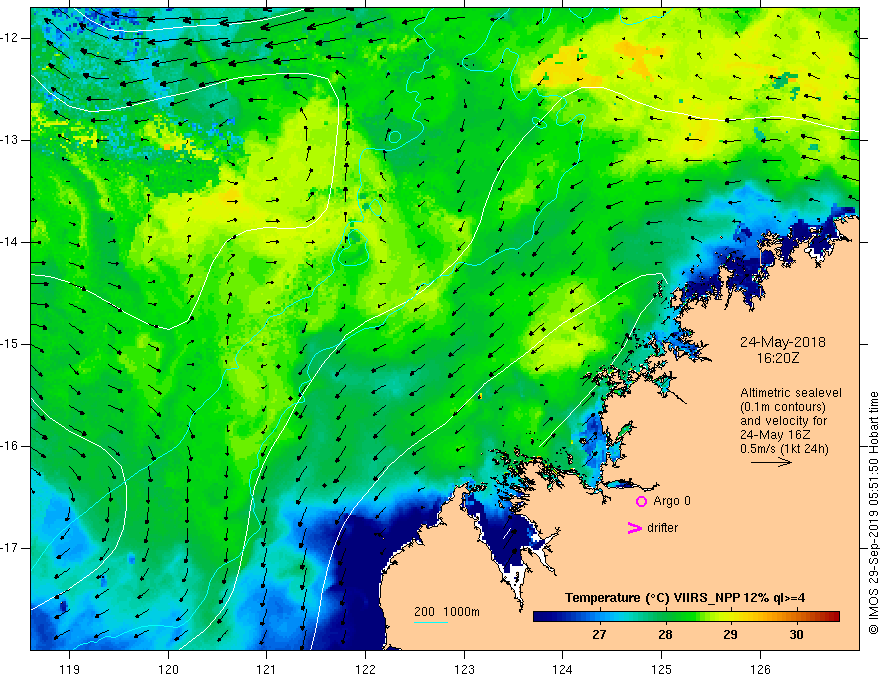Click the latitude label -16
Viewport: 880px width, 680px height.
point(10,446)
